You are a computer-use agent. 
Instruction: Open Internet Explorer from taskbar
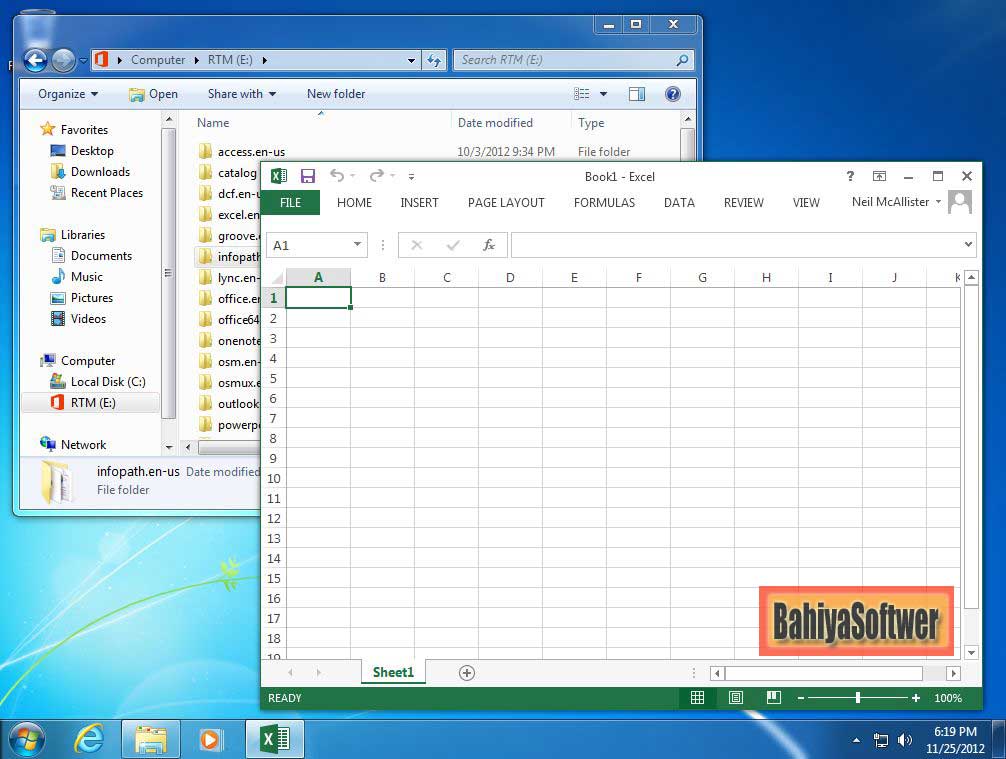[89, 740]
